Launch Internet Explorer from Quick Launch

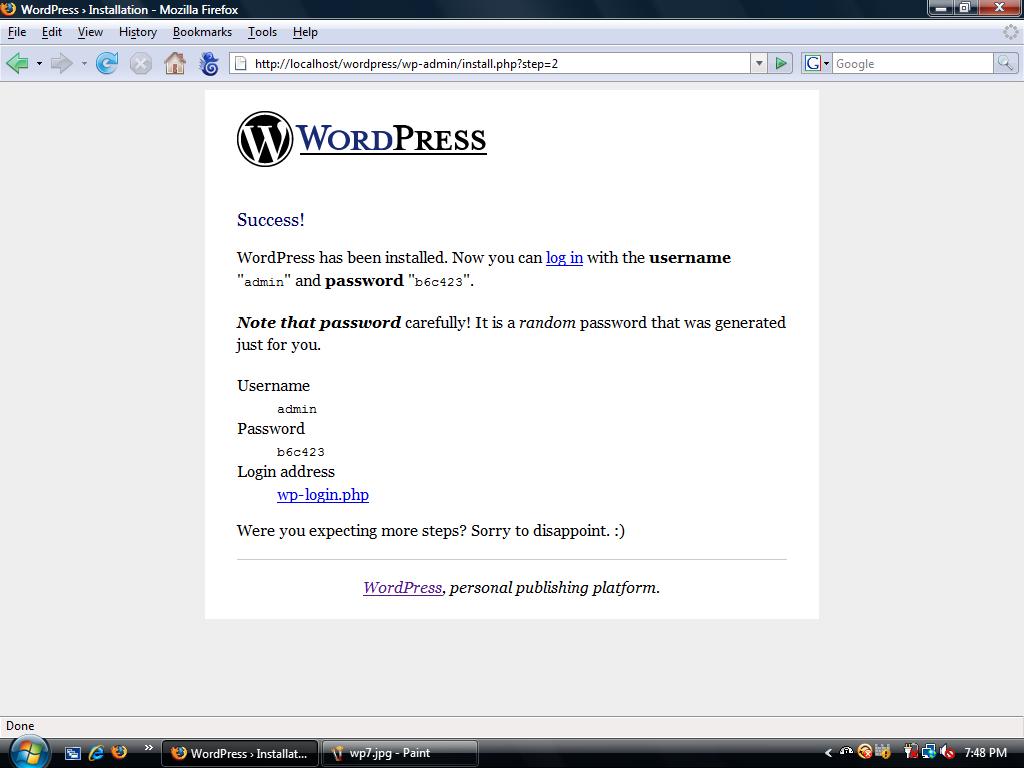click(96, 753)
